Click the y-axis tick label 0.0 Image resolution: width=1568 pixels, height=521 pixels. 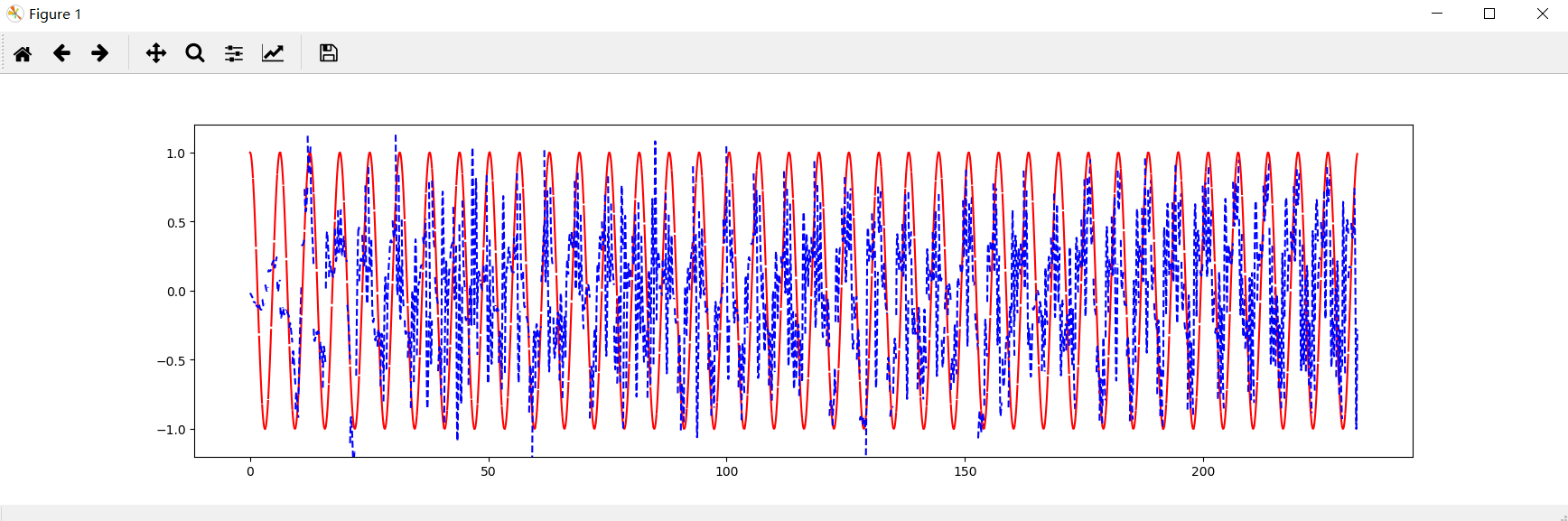(175, 292)
